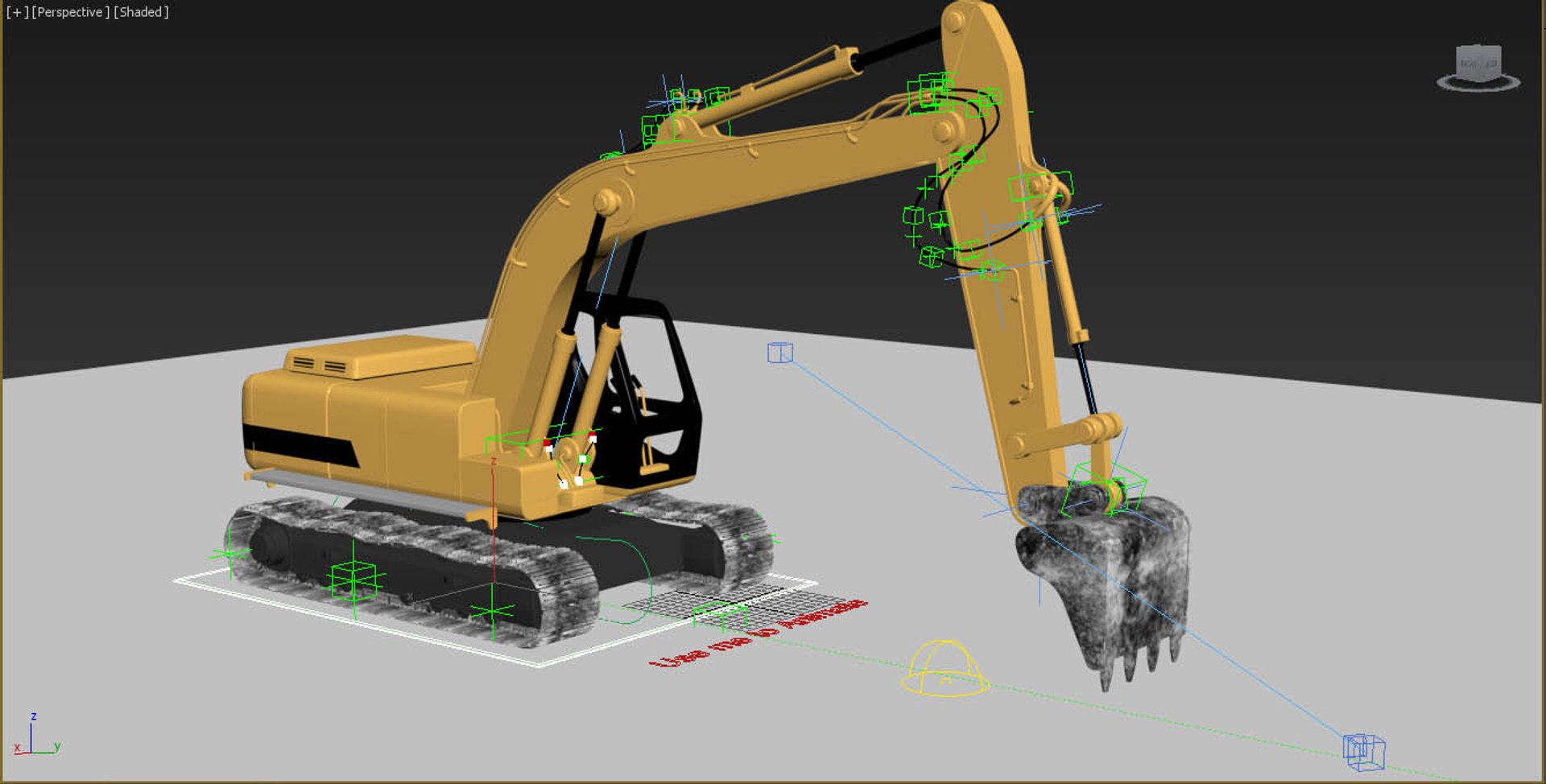Select the red 'Use me to Animate' text control
The width and height of the screenshot is (1546, 784).
tap(757, 633)
